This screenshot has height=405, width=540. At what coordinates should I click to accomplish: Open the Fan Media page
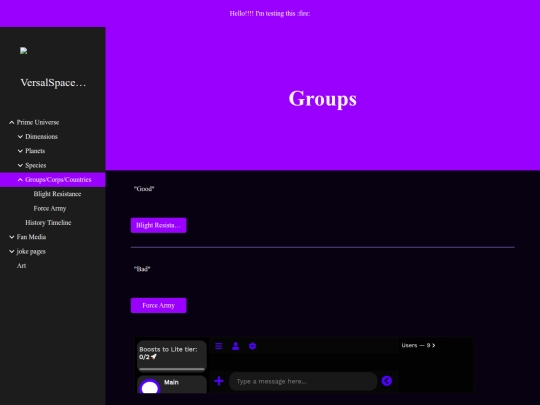click(x=31, y=237)
